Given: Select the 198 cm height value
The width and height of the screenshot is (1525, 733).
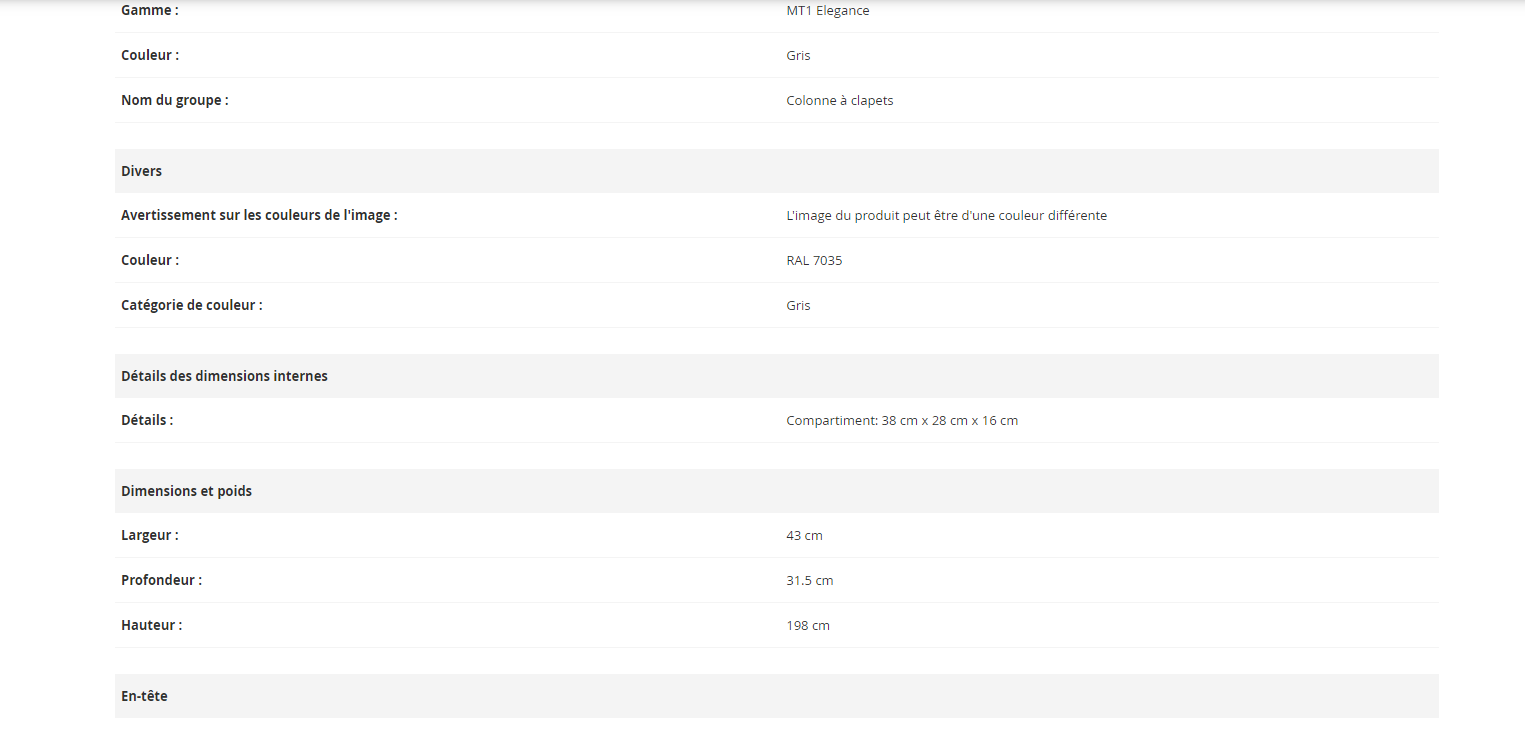Looking at the screenshot, I should 808,626.
